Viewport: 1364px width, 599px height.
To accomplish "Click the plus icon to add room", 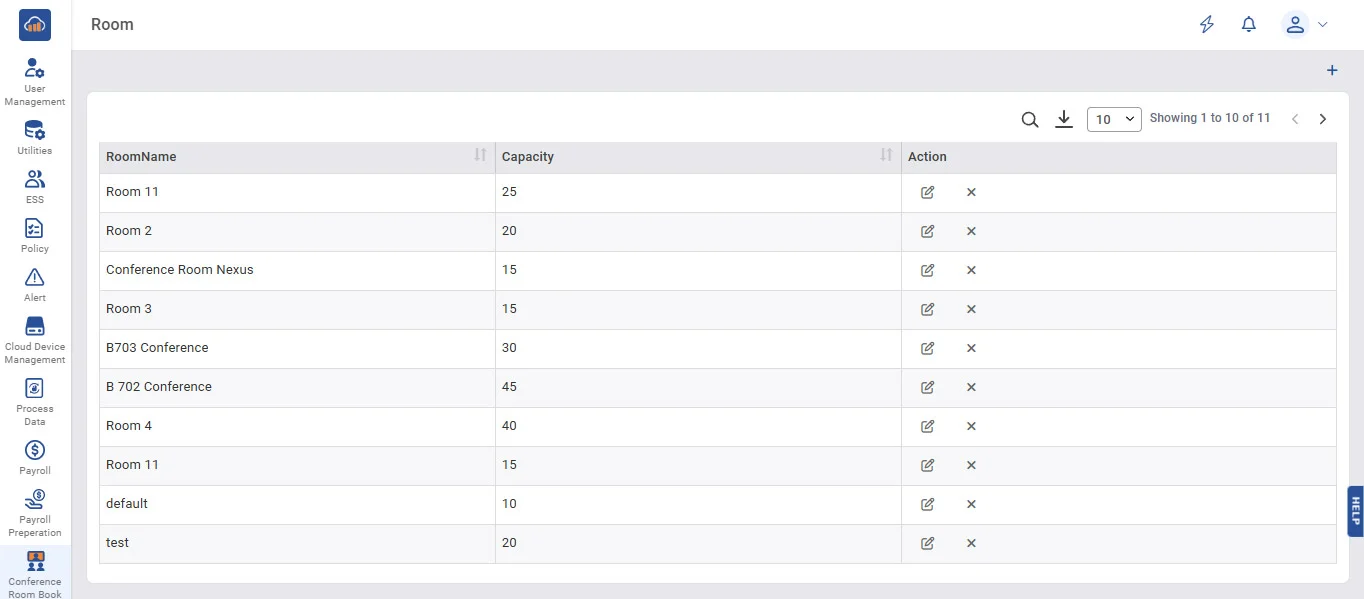I will coord(1332,71).
